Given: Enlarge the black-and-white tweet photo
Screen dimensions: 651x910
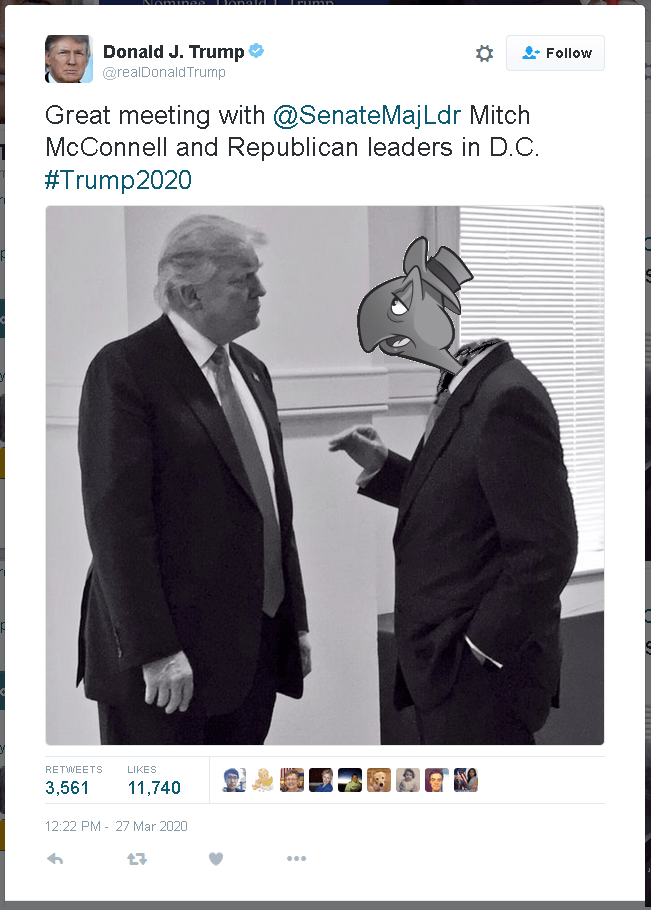Looking at the screenshot, I should coord(324,475).
